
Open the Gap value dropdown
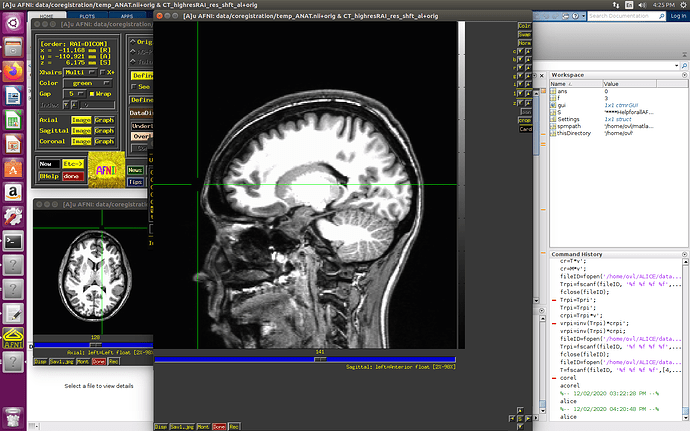[74, 94]
